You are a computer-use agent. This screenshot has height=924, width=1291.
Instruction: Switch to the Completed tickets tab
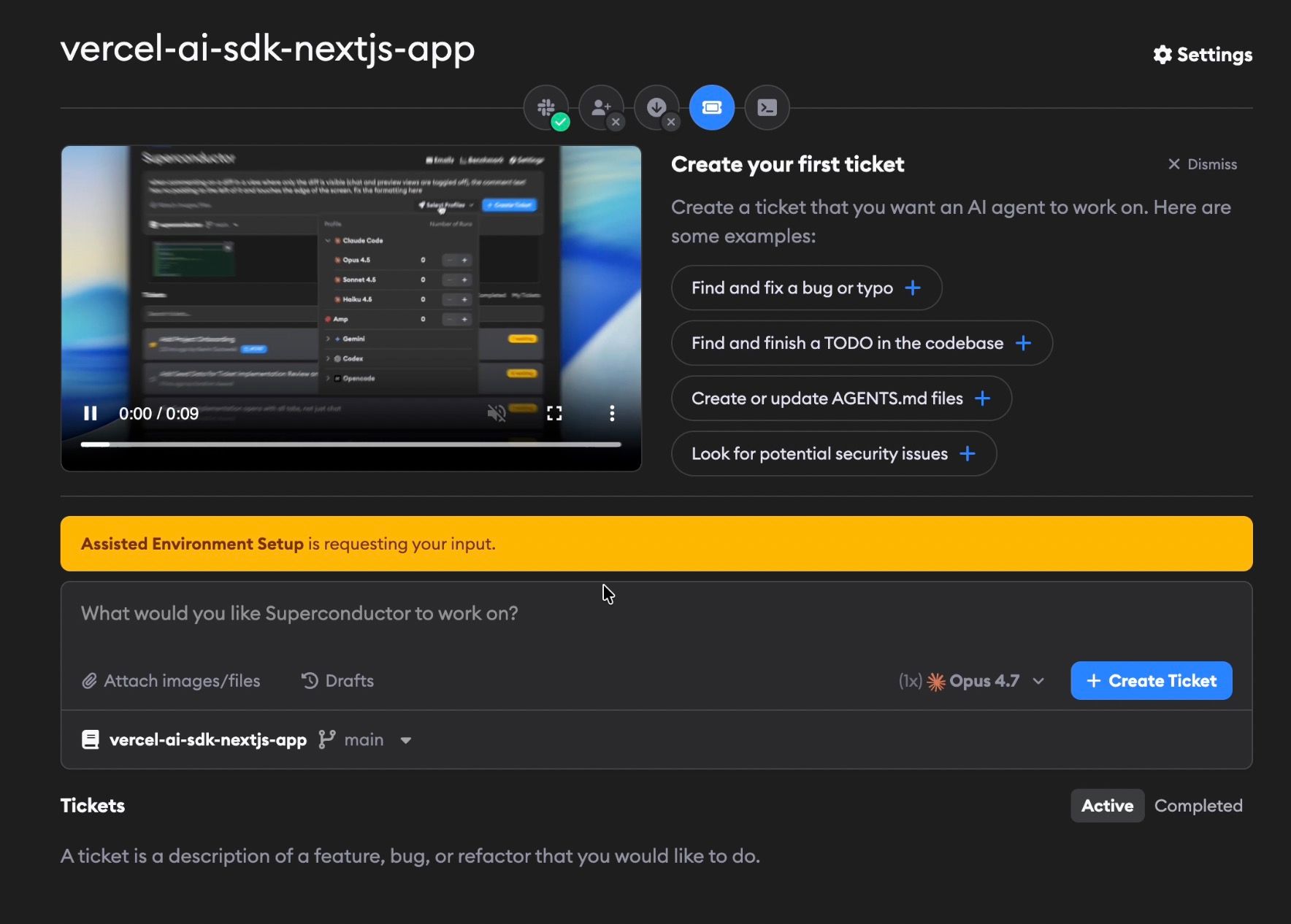[1198, 806]
